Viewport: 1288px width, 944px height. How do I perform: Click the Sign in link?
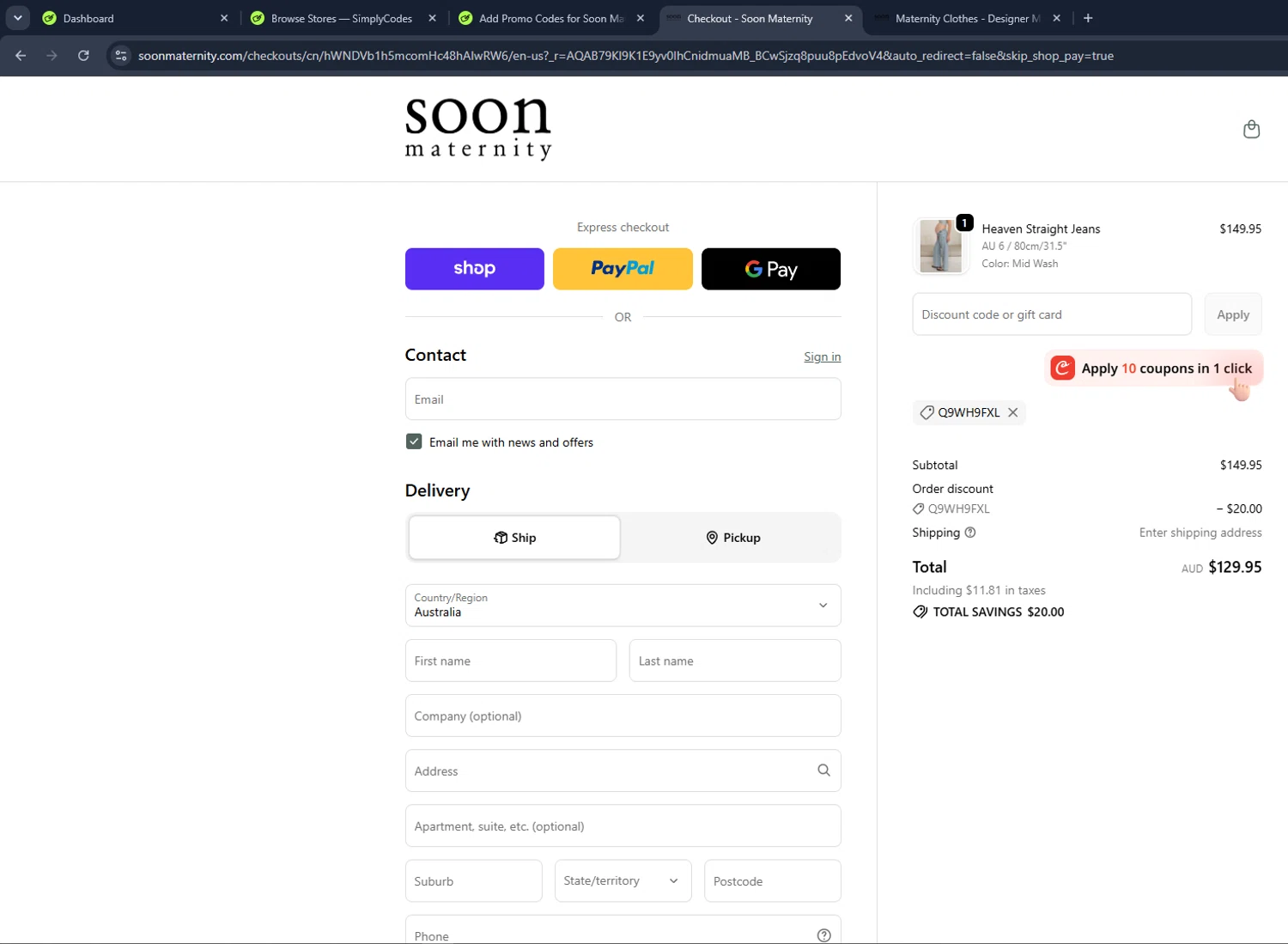click(822, 356)
